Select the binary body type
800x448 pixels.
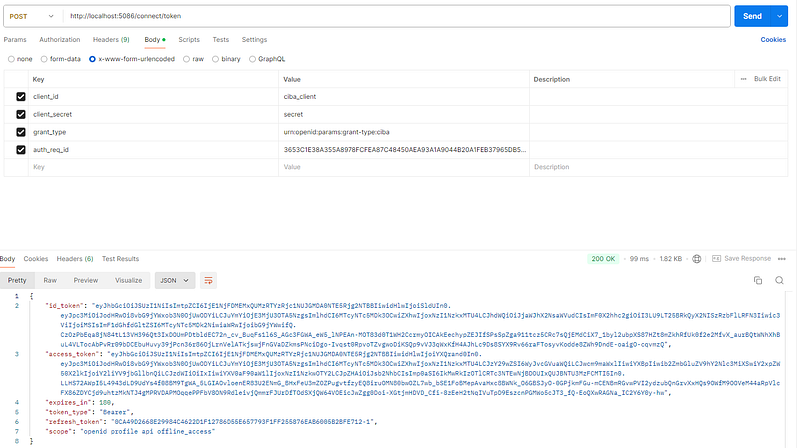[215, 59]
